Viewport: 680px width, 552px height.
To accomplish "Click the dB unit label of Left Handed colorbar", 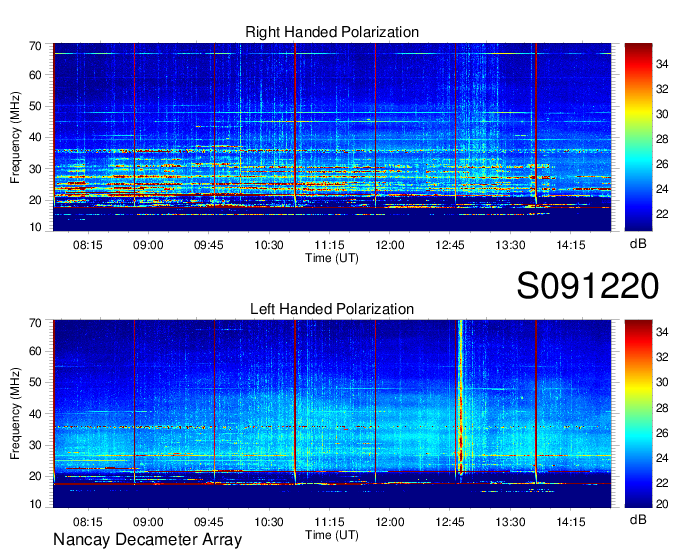I will (x=638, y=519).
